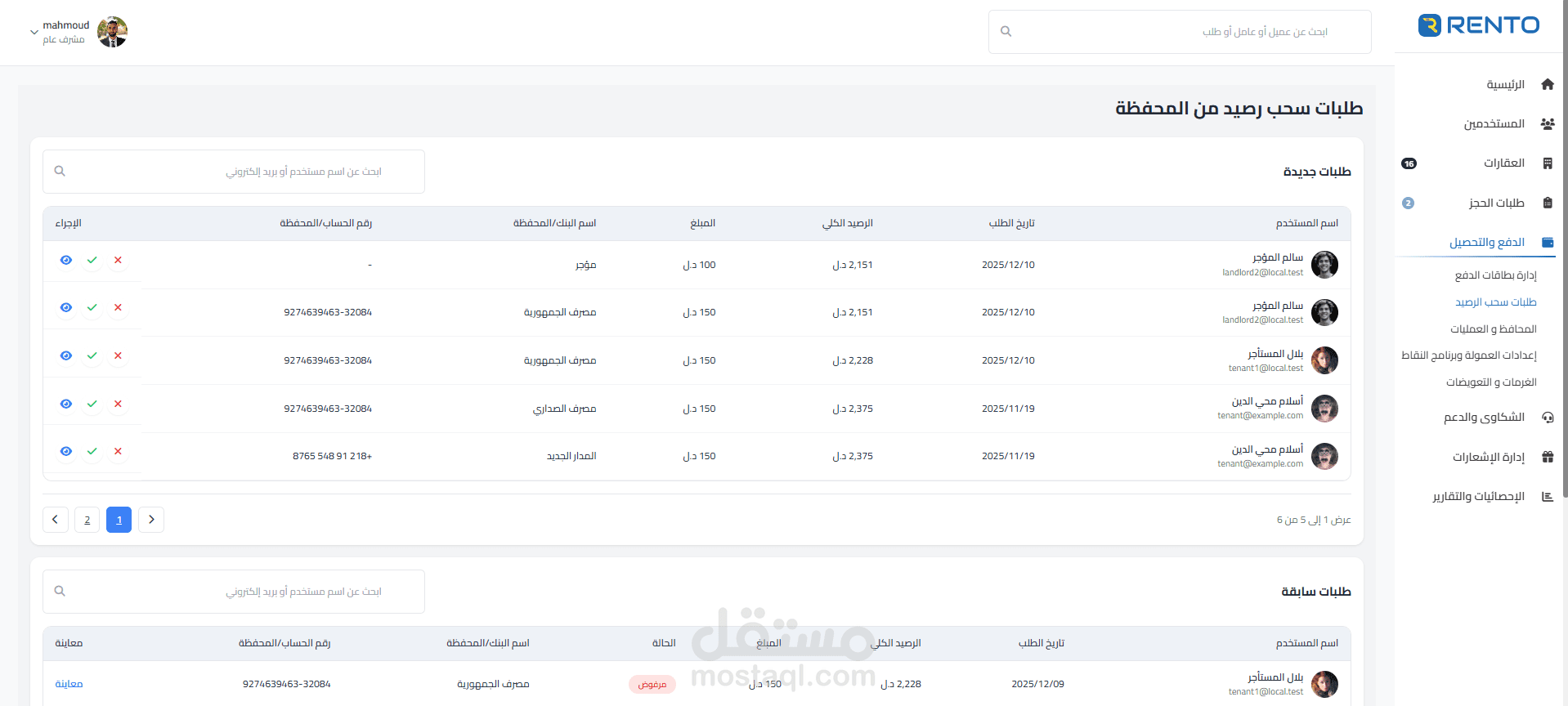Click the اسم المستخدم header in new requests
This screenshot has height=706, width=1568.
pyautogui.click(x=1306, y=223)
